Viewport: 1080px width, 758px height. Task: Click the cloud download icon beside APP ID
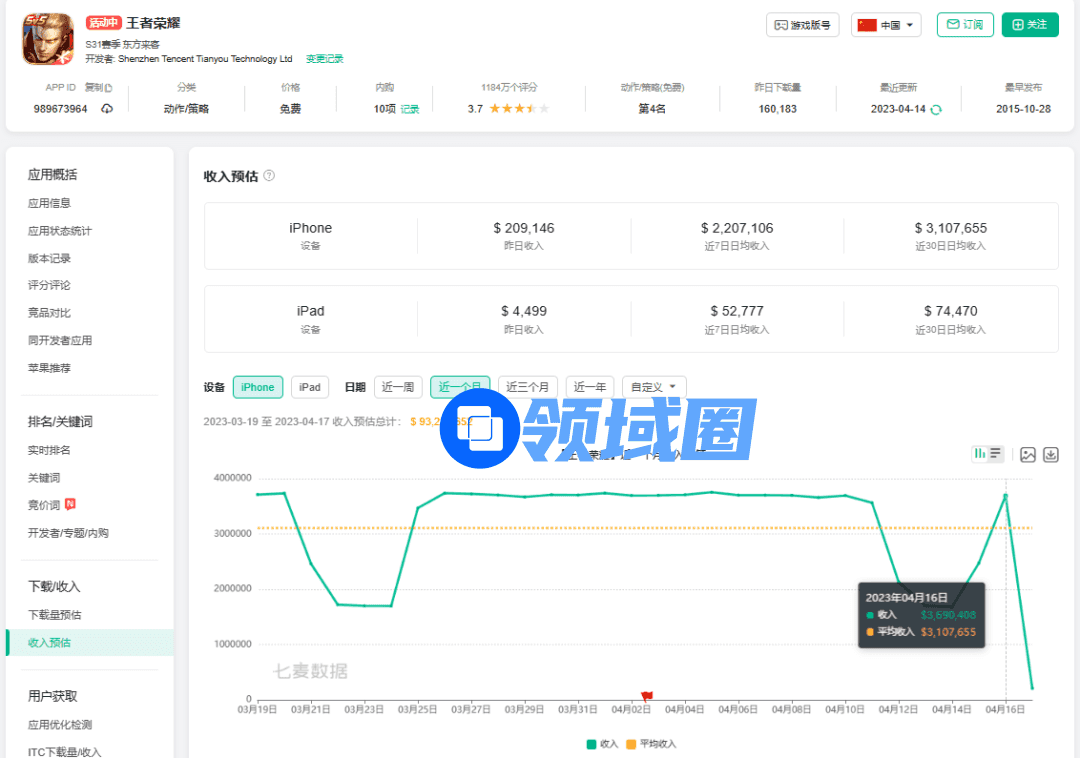pos(107,109)
